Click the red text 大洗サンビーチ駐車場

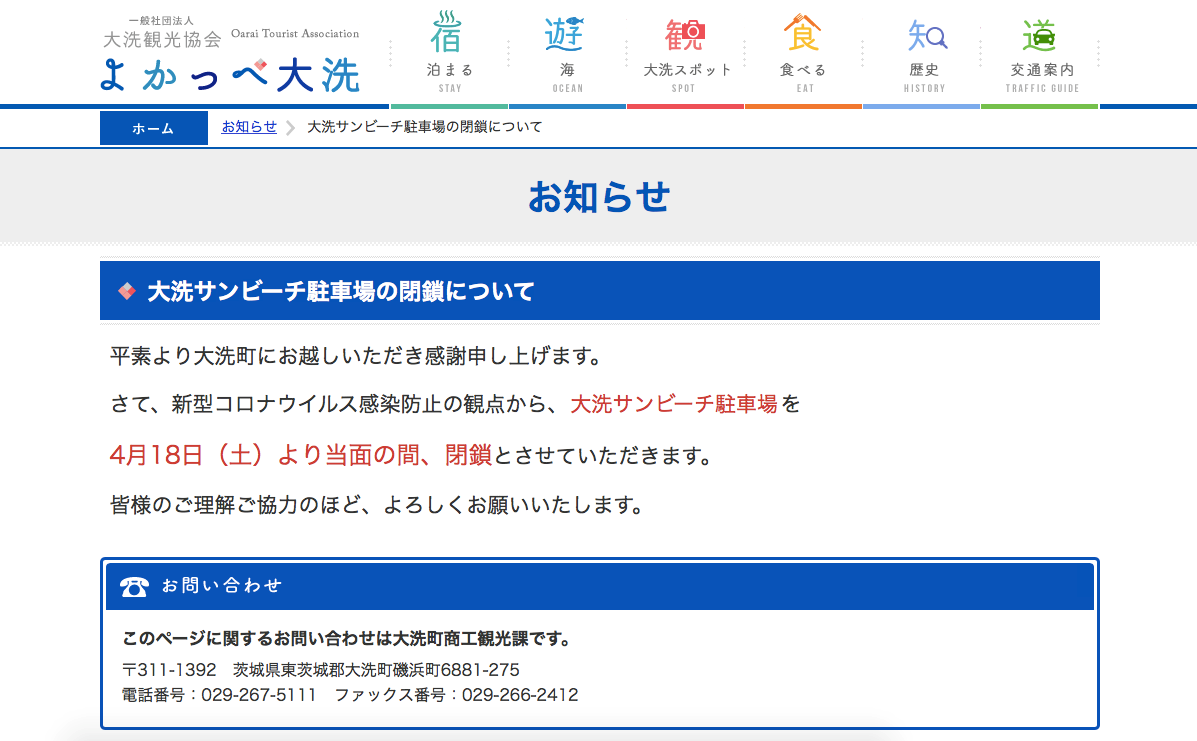pos(674,404)
